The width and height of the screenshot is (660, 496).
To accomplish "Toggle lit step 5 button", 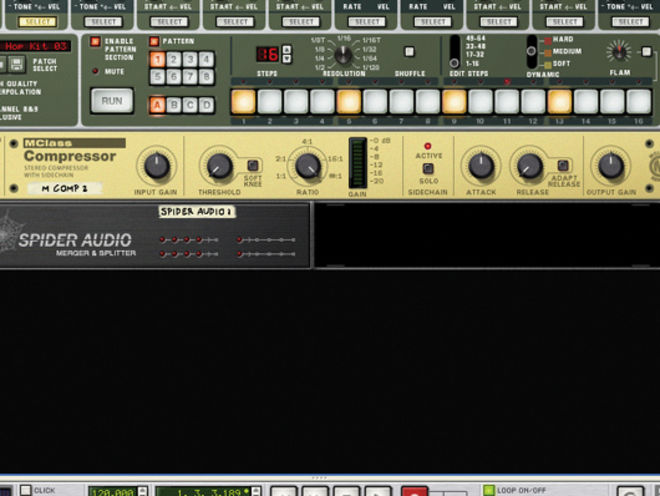I will [349, 101].
